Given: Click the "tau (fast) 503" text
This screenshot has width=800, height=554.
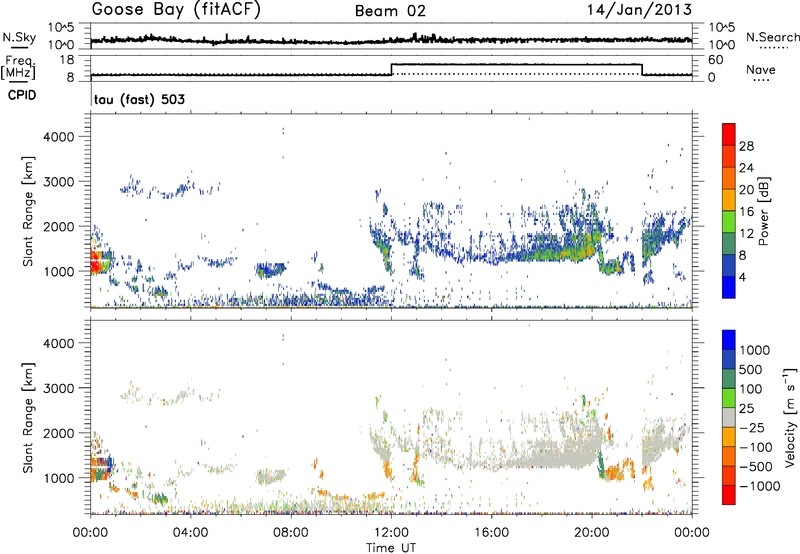Looking at the screenshot, I should [139, 99].
